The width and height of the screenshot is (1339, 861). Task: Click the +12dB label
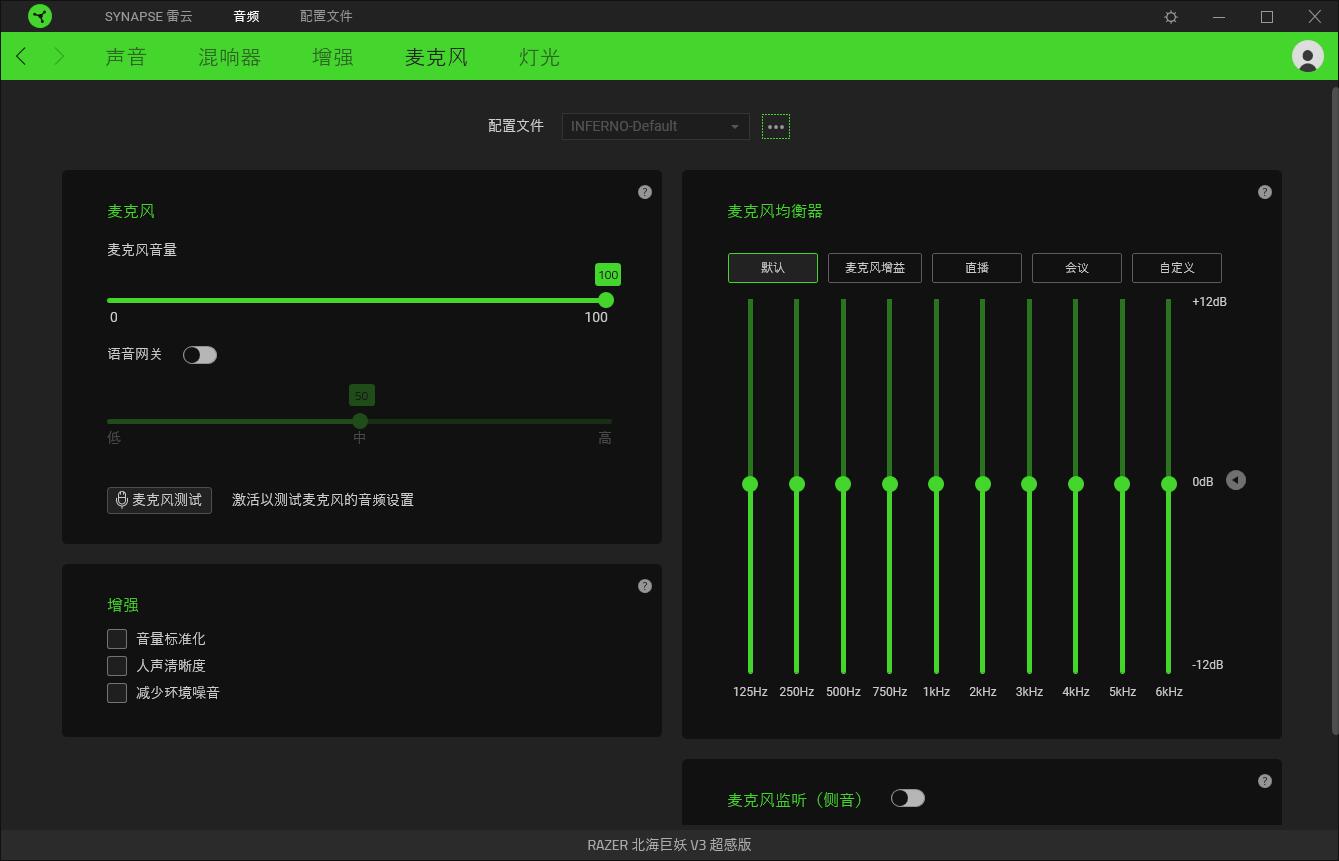1209,302
